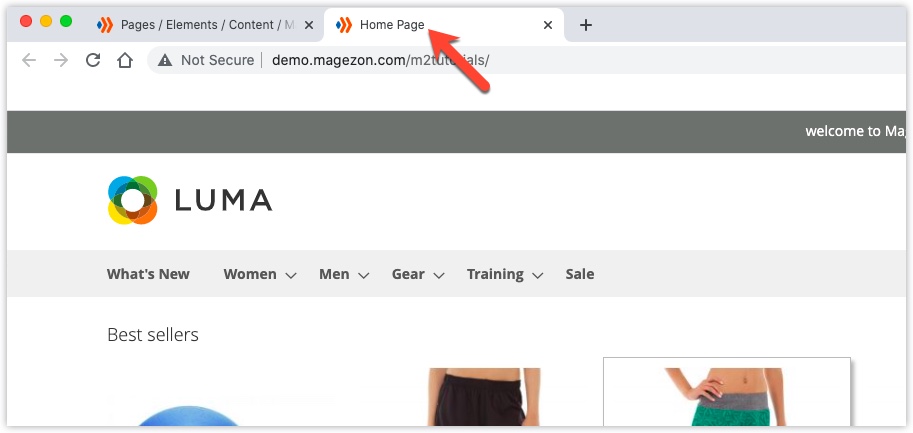913x433 pixels.
Task: Close the Pages / Elements / Content tab
Action: pos(309,25)
